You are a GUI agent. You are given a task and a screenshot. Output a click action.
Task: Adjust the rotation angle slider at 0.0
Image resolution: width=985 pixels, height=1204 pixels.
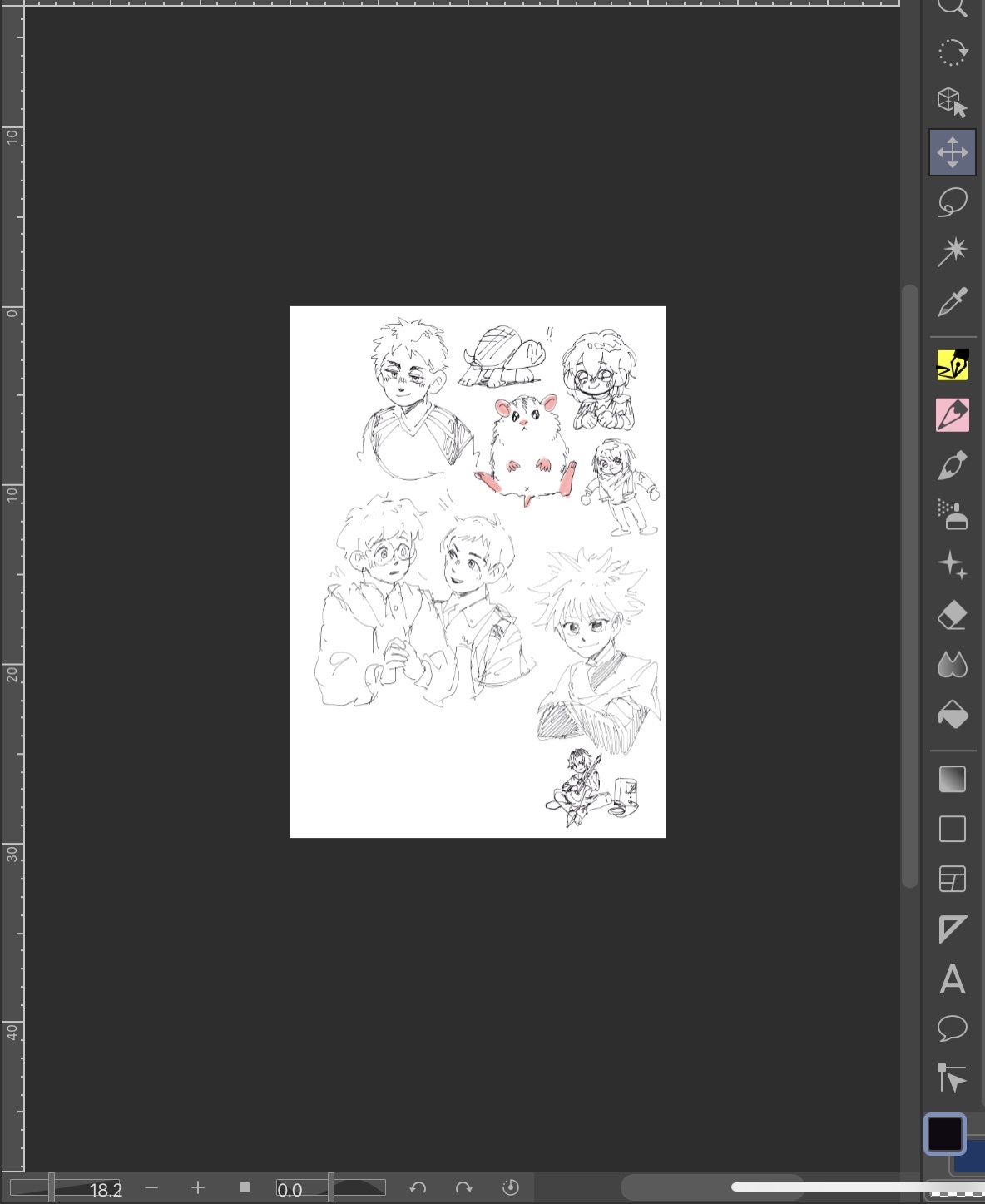(331, 1188)
